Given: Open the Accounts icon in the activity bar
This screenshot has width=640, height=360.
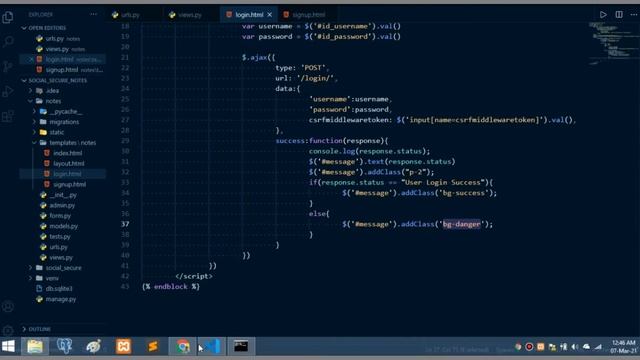Looking at the screenshot, I should [8, 307].
